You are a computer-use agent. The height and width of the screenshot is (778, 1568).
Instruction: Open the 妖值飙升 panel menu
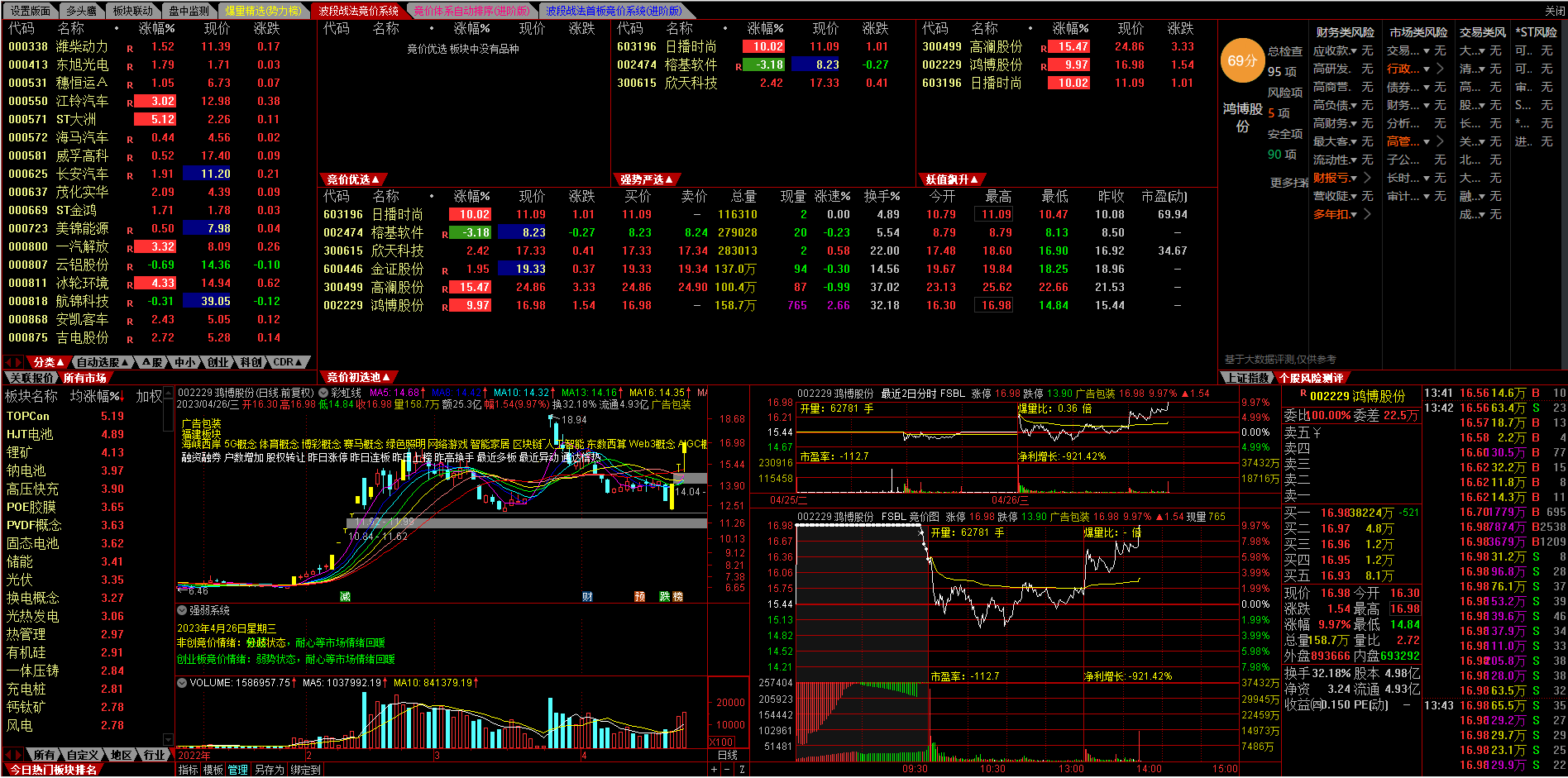[x=952, y=179]
